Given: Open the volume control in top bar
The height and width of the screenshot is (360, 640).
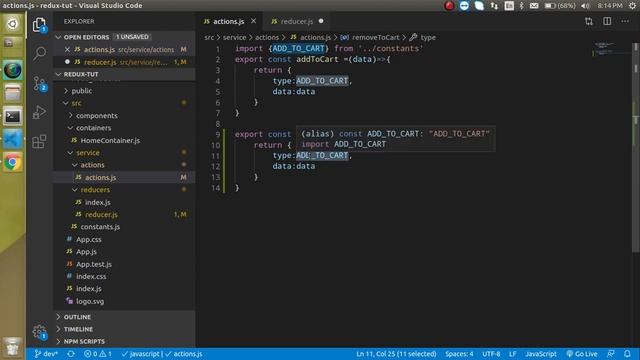Looking at the screenshot, I should pos(586,6).
